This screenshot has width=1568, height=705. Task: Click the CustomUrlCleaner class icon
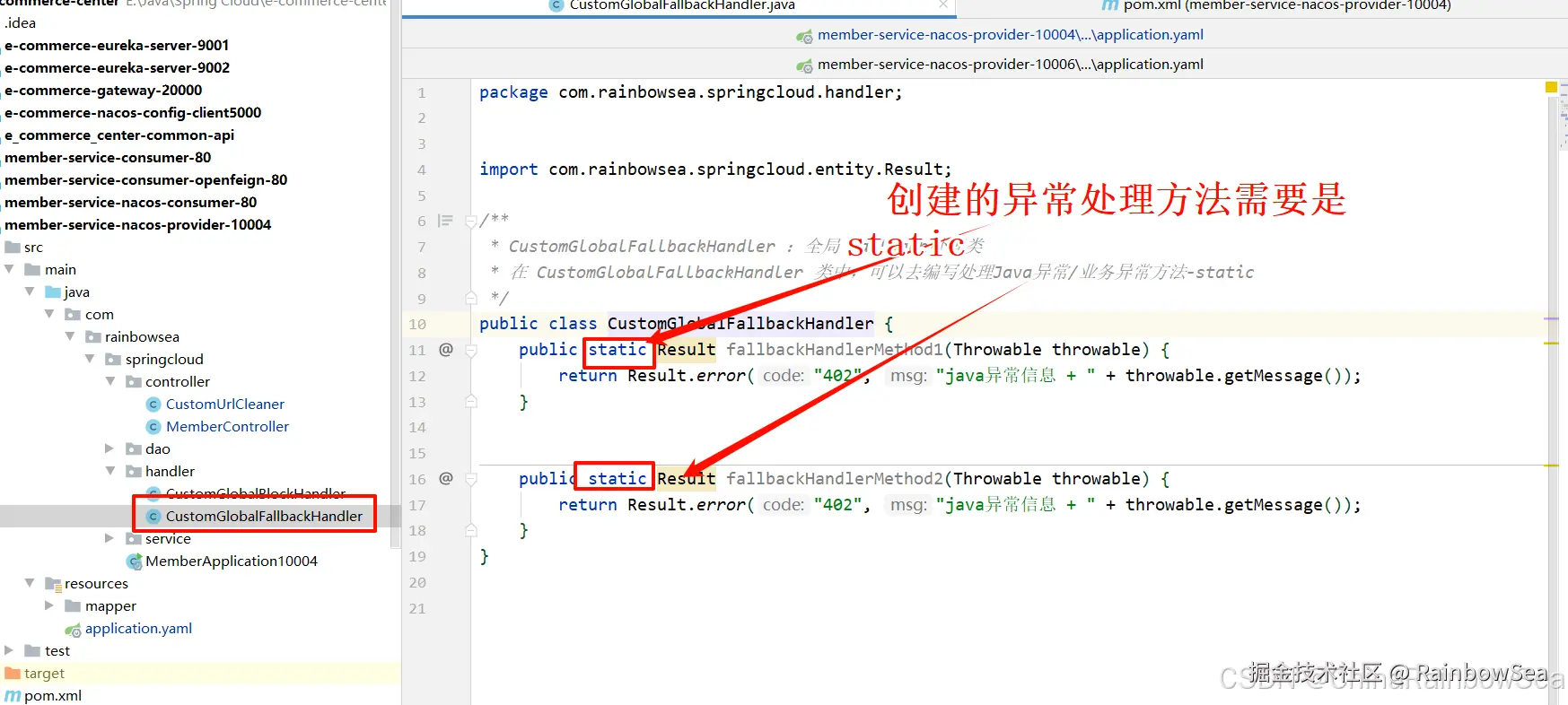(x=153, y=405)
